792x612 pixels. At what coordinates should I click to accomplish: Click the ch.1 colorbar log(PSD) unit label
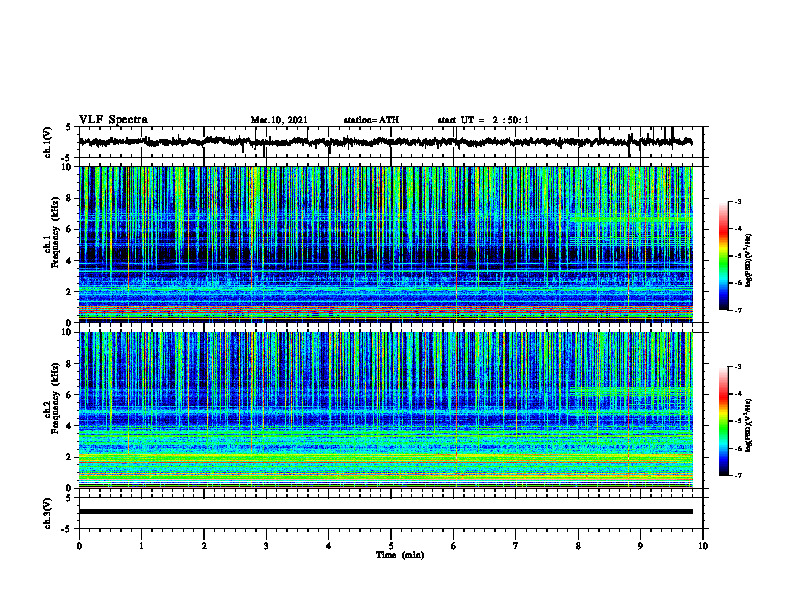[x=749, y=261]
